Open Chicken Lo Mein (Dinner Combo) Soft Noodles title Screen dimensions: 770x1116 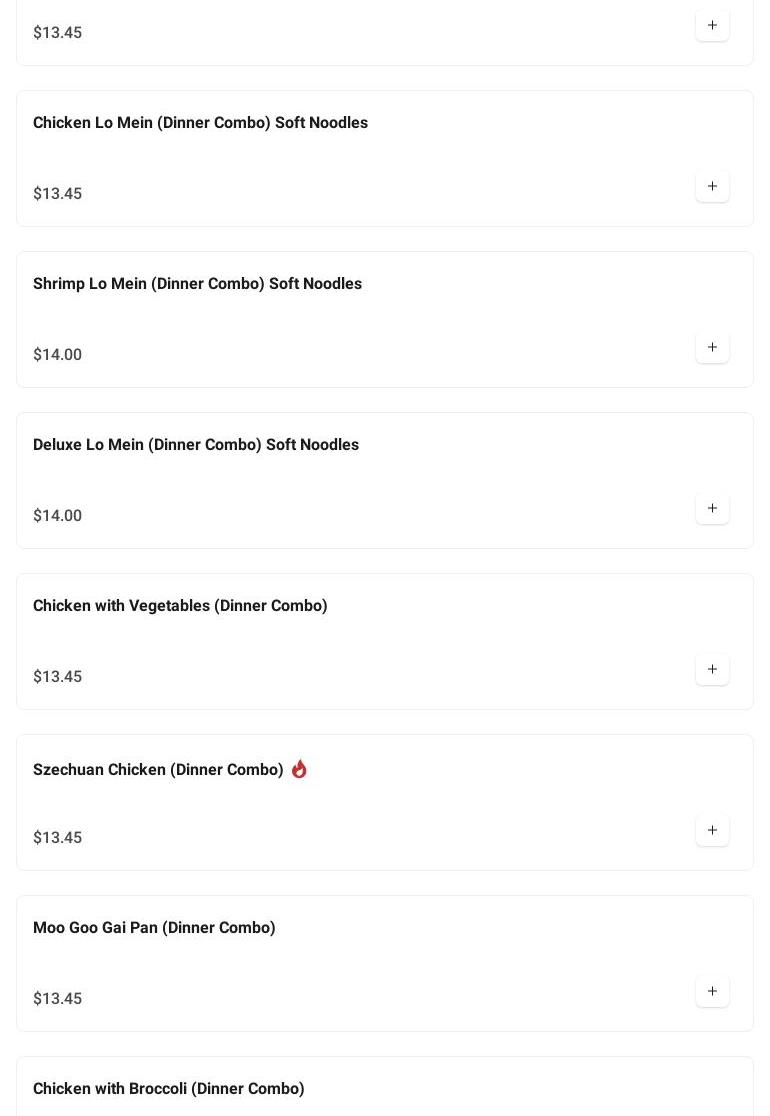click(200, 123)
